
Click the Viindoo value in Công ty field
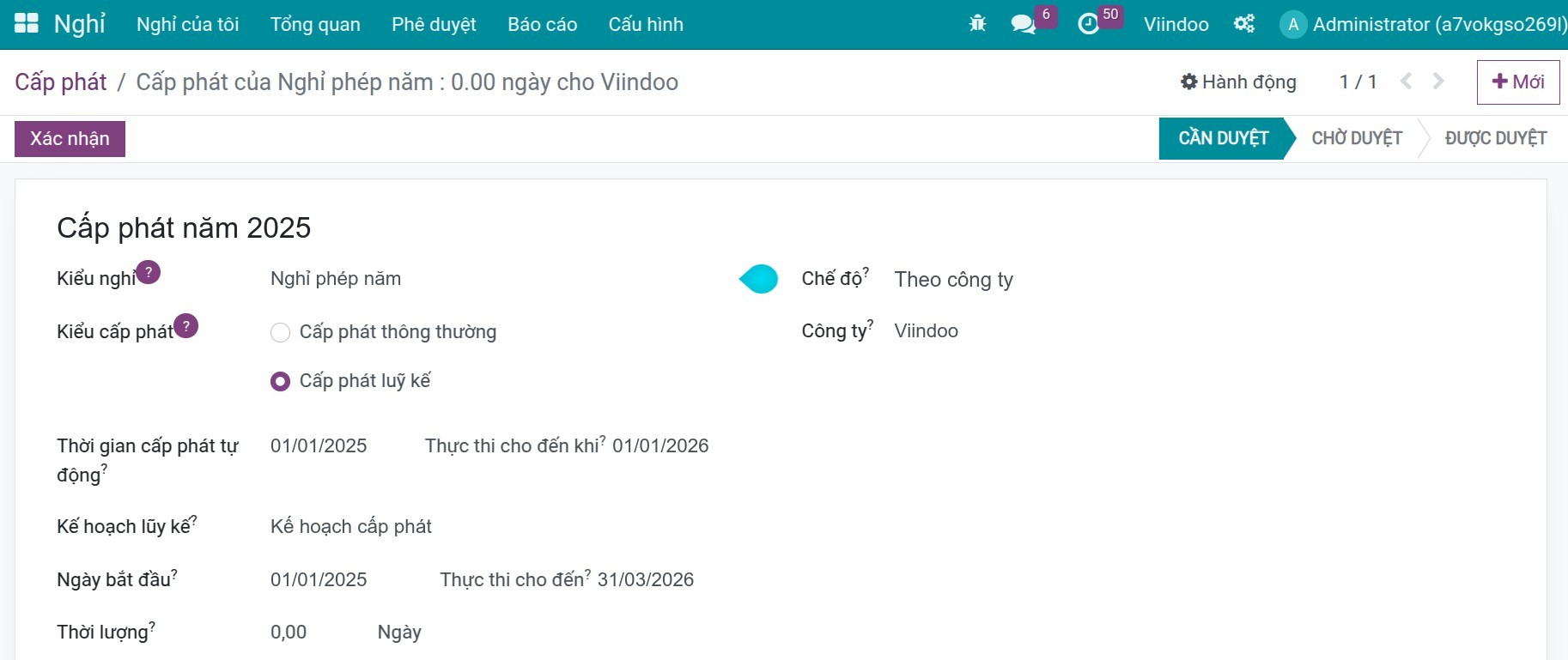(927, 330)
